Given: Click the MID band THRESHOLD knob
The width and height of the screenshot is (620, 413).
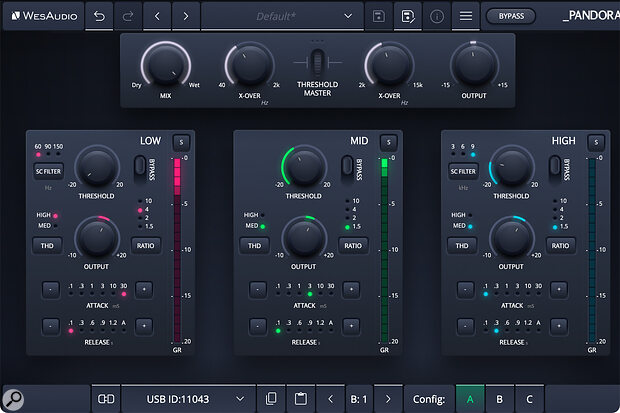Looking at the screenshot, I should pos(304,167).
